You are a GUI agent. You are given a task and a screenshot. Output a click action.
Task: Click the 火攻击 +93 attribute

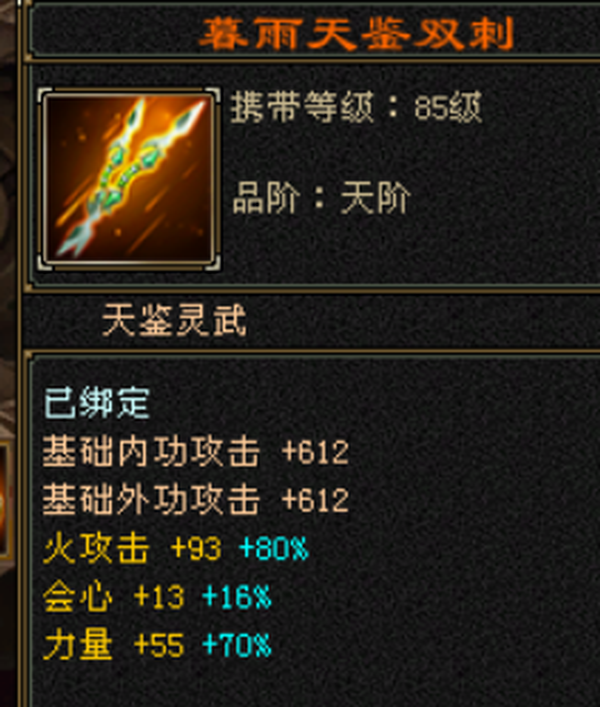(132, 548)
